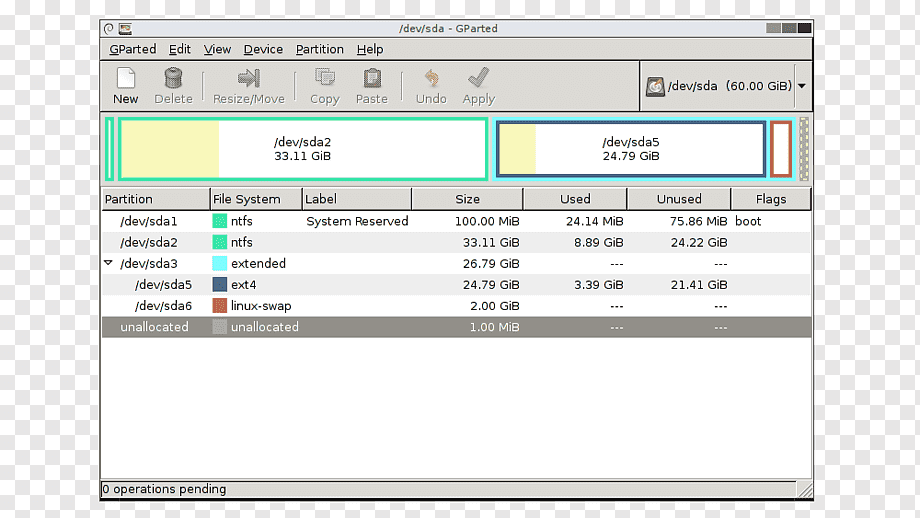The width and height of the screenshot is (920, 518).
Task: Open the Device menu
Action: pyautogui.click(x=263, y=49)
